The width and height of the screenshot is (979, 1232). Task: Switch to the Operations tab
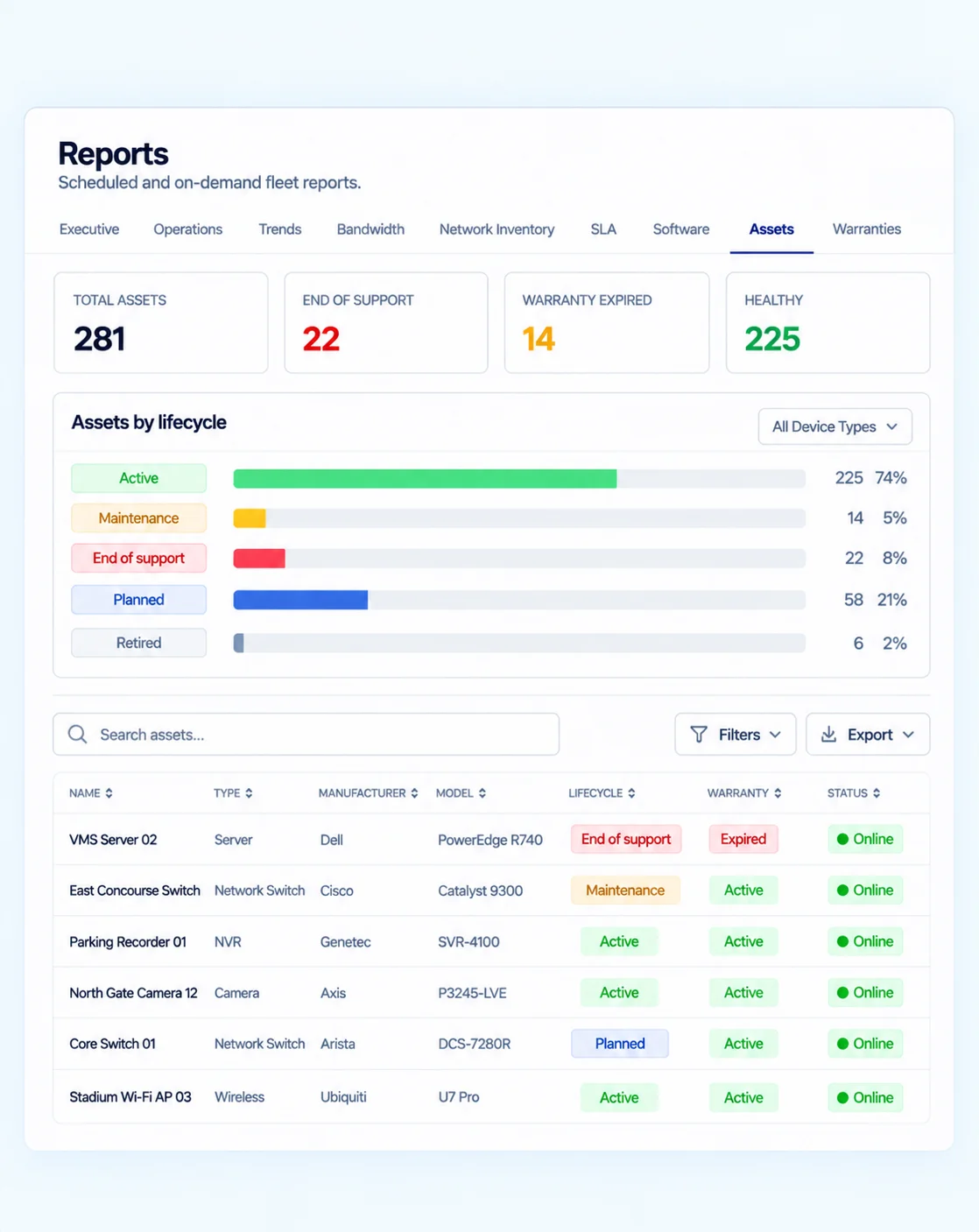[187, 229]
